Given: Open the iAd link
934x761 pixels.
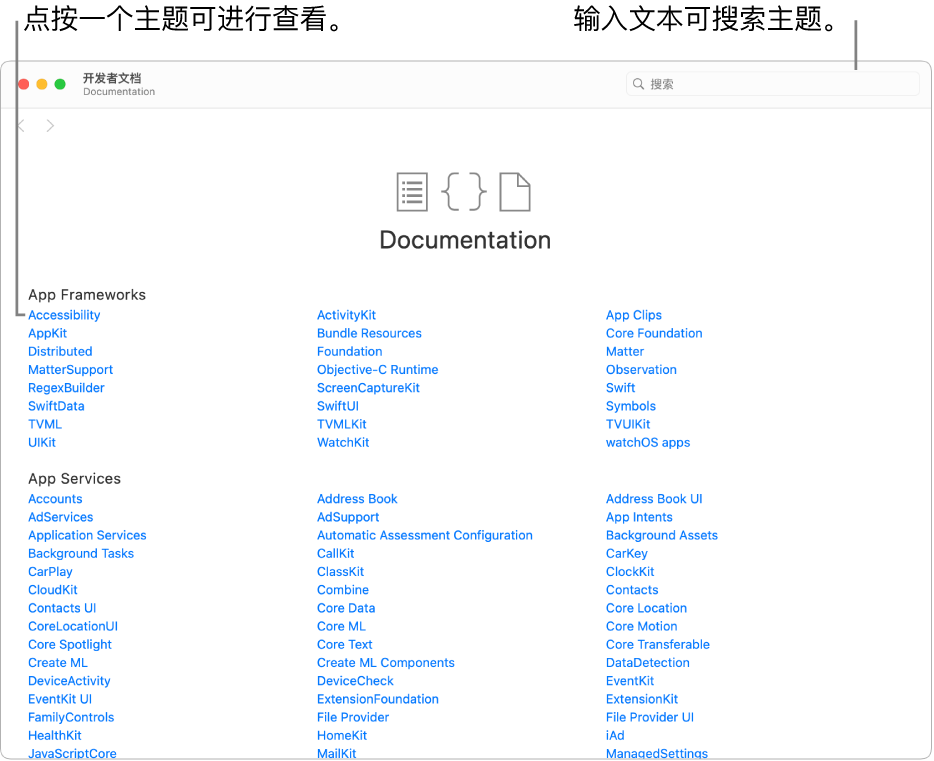Looking at the screenshot, I should (x=615, y=735).
